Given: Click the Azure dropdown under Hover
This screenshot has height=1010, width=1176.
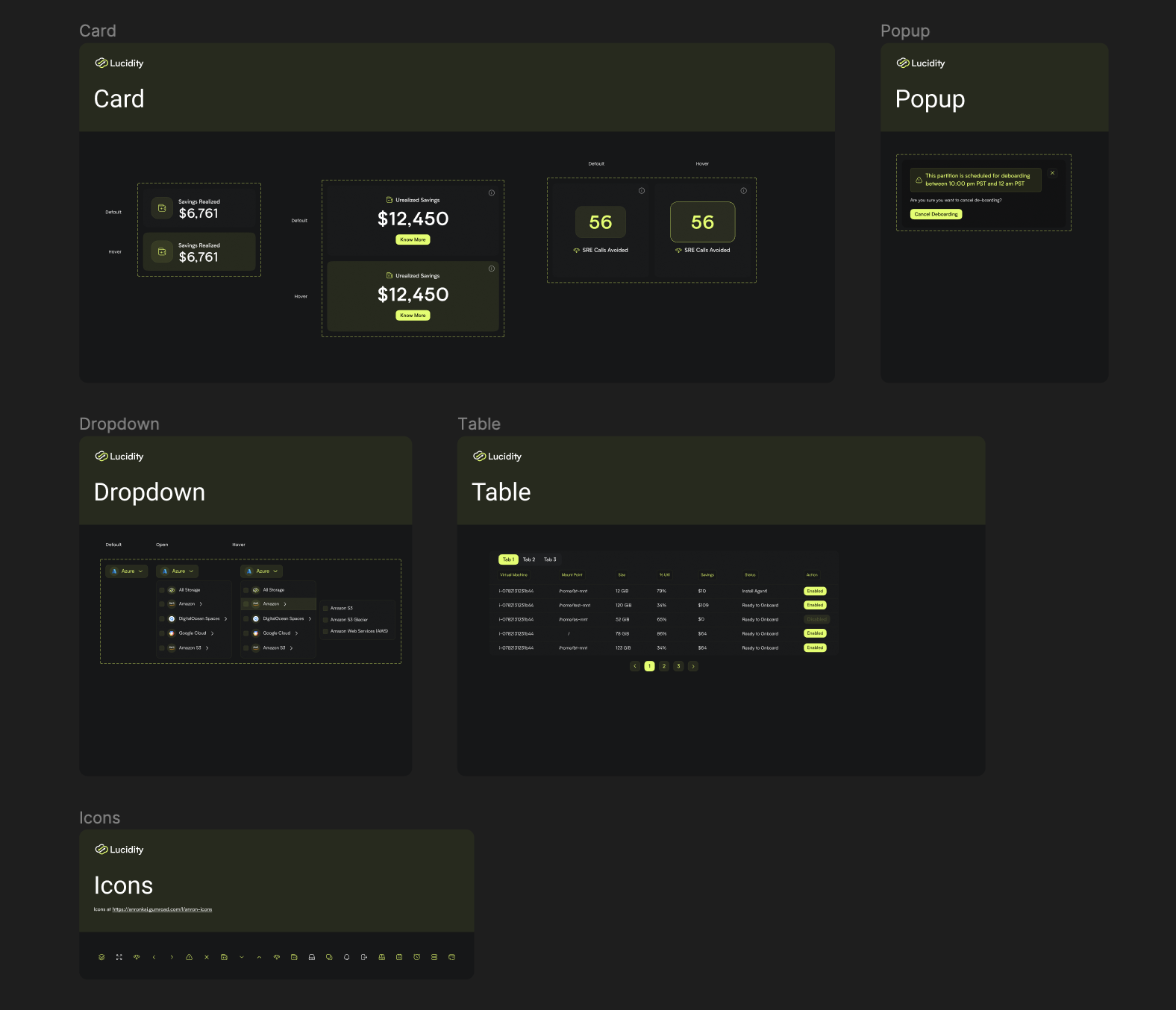Looking at the screenshot, I should click(x=262, y=571).
